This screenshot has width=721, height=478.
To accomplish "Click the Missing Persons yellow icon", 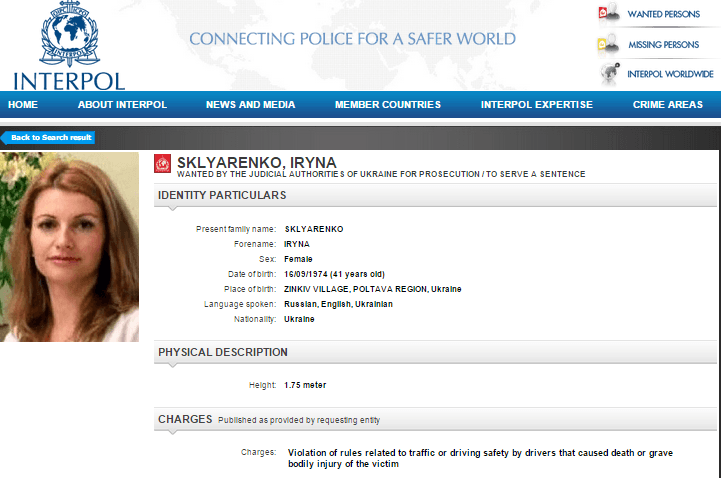I will point(608,45).
